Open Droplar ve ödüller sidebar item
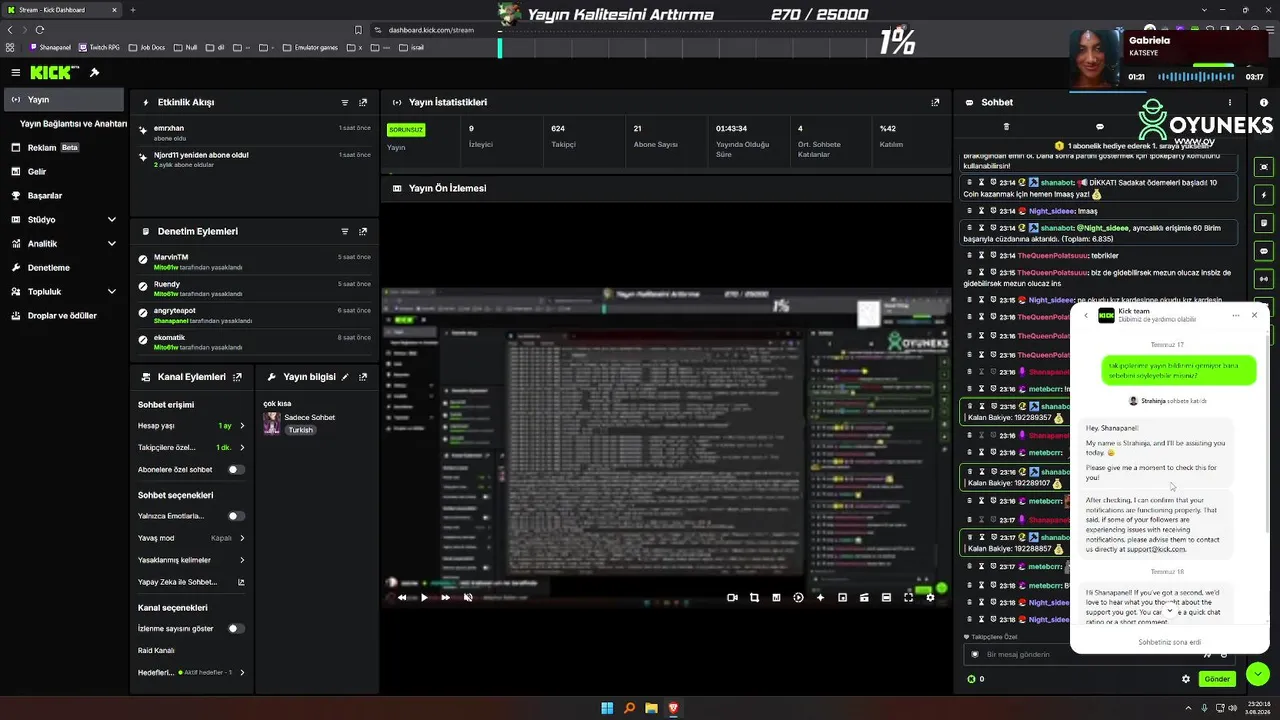 64,315
